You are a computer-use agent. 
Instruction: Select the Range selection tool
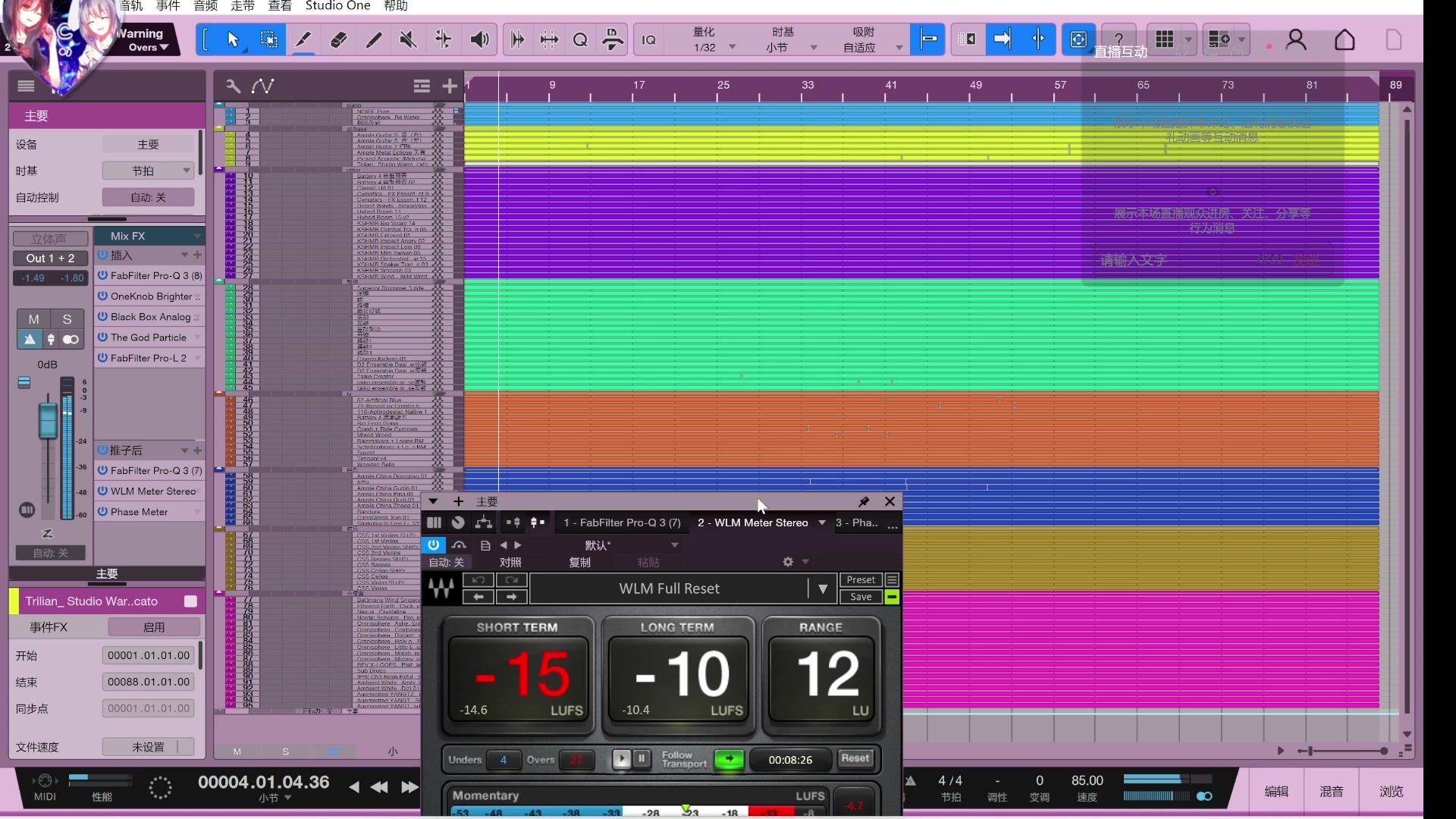point(268,39)
